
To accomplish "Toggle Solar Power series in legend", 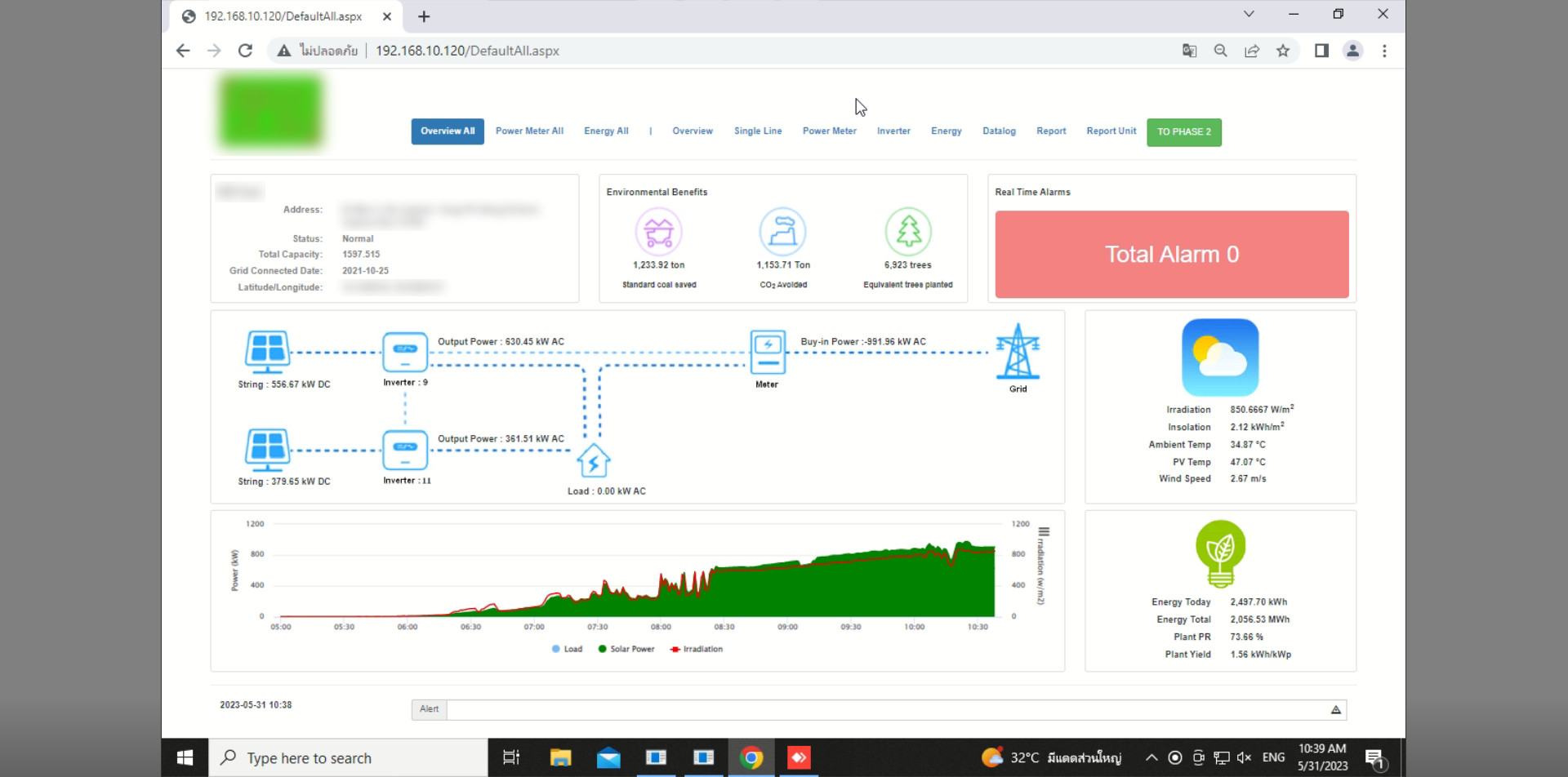I will tap(626, 649).
